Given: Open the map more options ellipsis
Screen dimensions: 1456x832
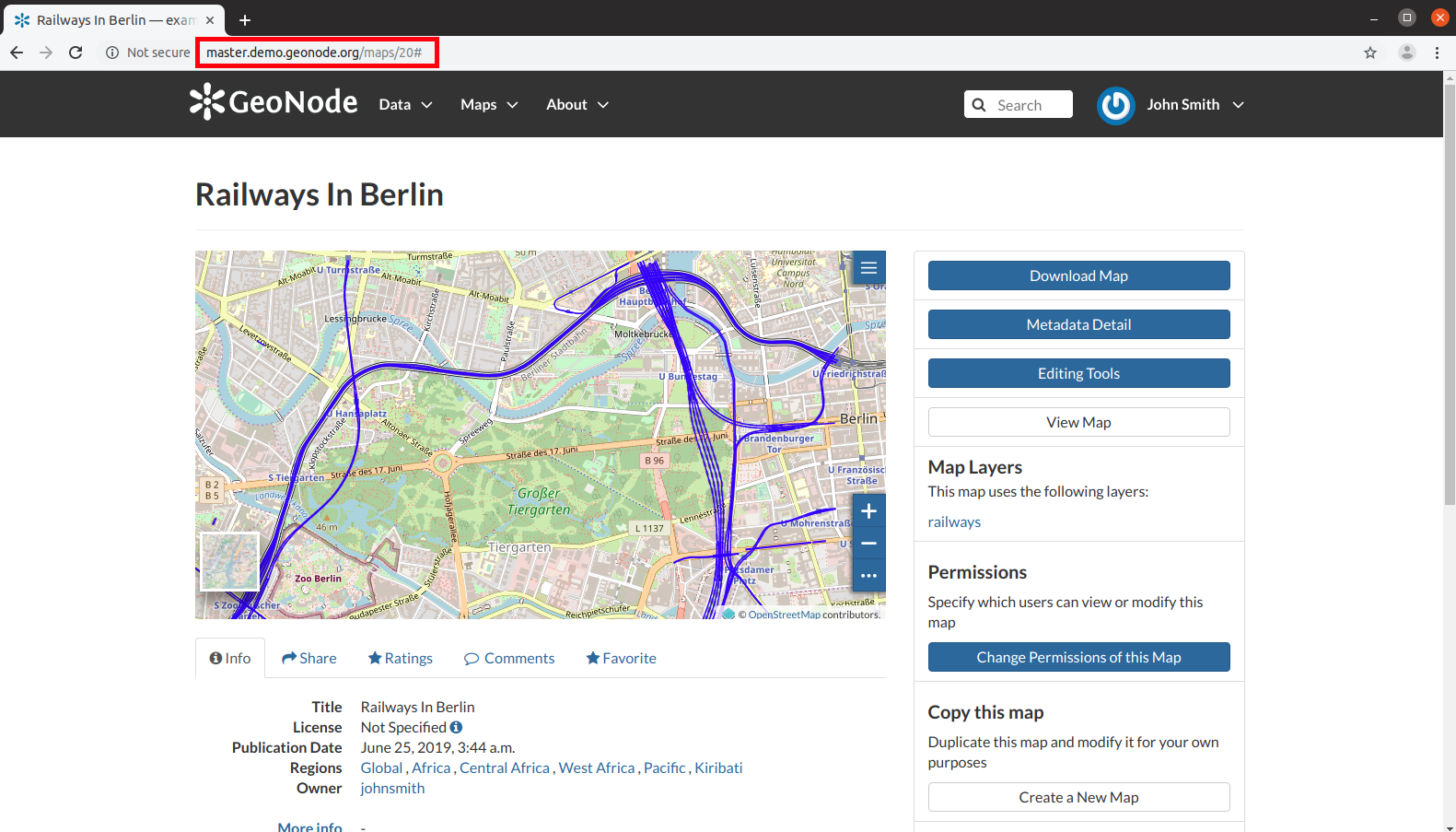Looking at the screenshot, I should click(868, 576).
